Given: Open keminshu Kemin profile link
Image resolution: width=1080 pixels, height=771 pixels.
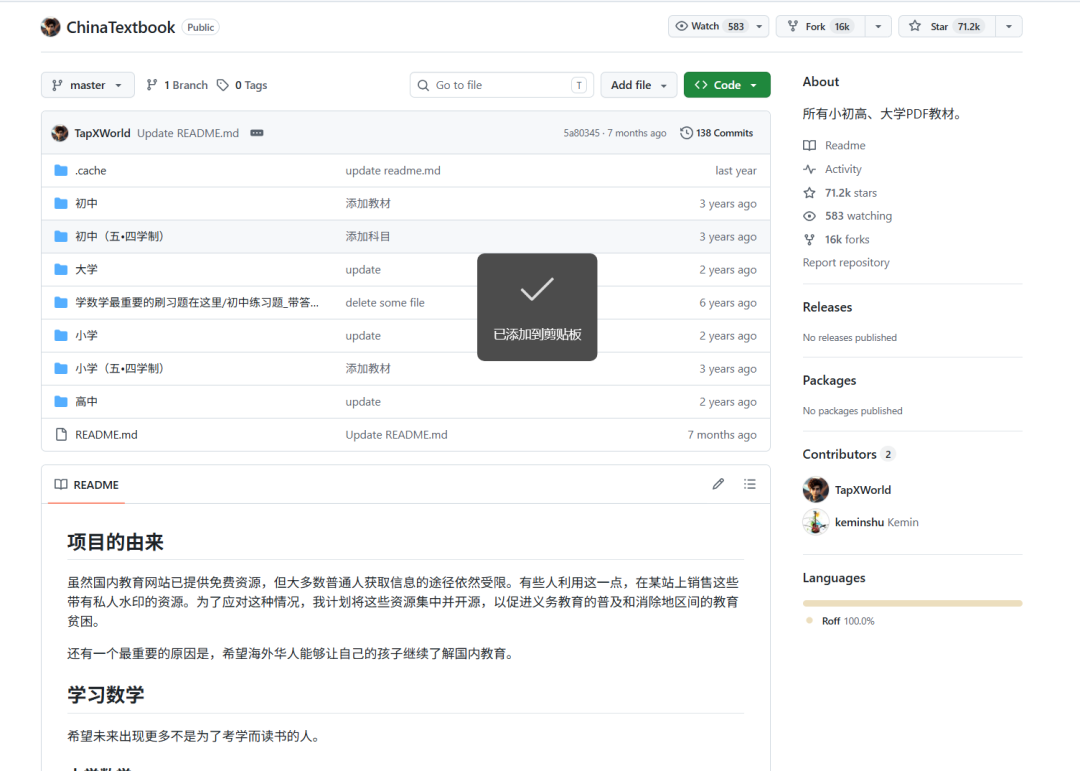Looking at the screenshot, I should coord(877,522).
